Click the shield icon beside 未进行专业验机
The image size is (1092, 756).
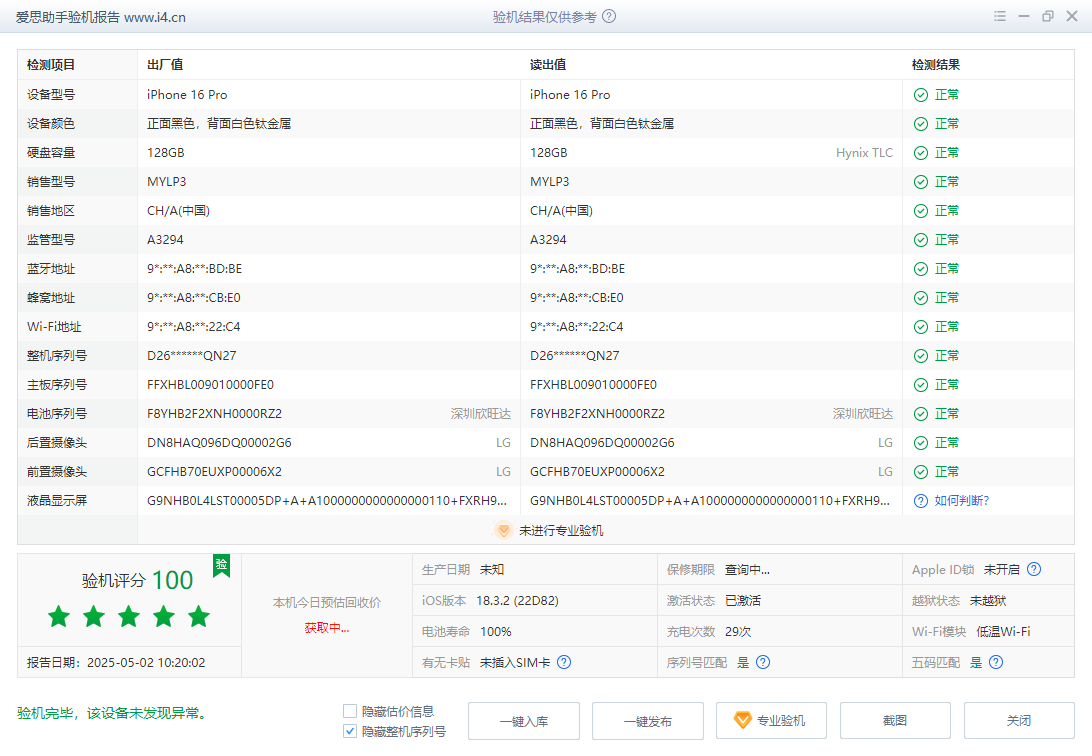tap(504, 530)
